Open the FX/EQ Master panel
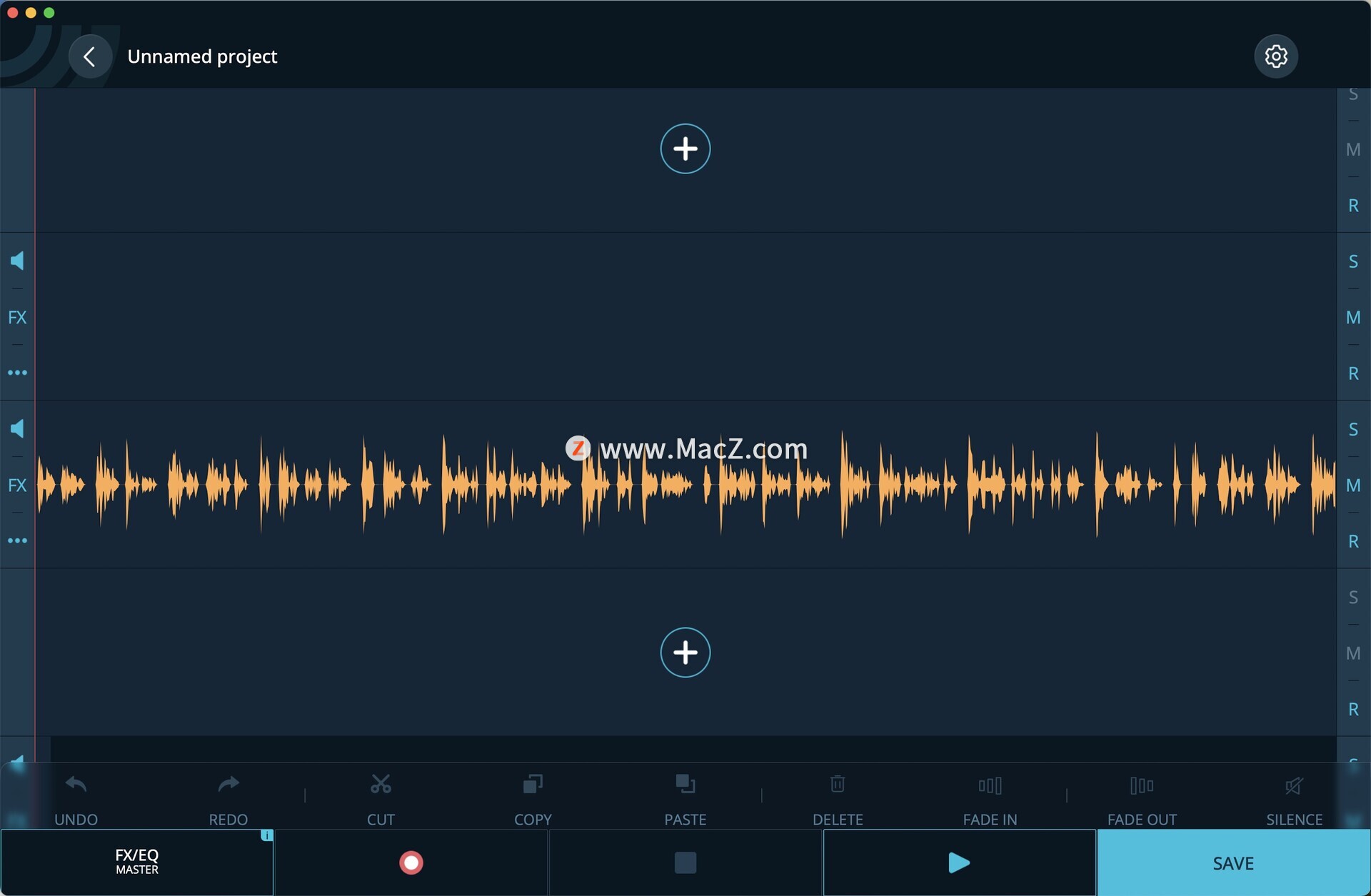Image resolution: width=1371 pixels, height=896 pixels. (x=137, y=862)
